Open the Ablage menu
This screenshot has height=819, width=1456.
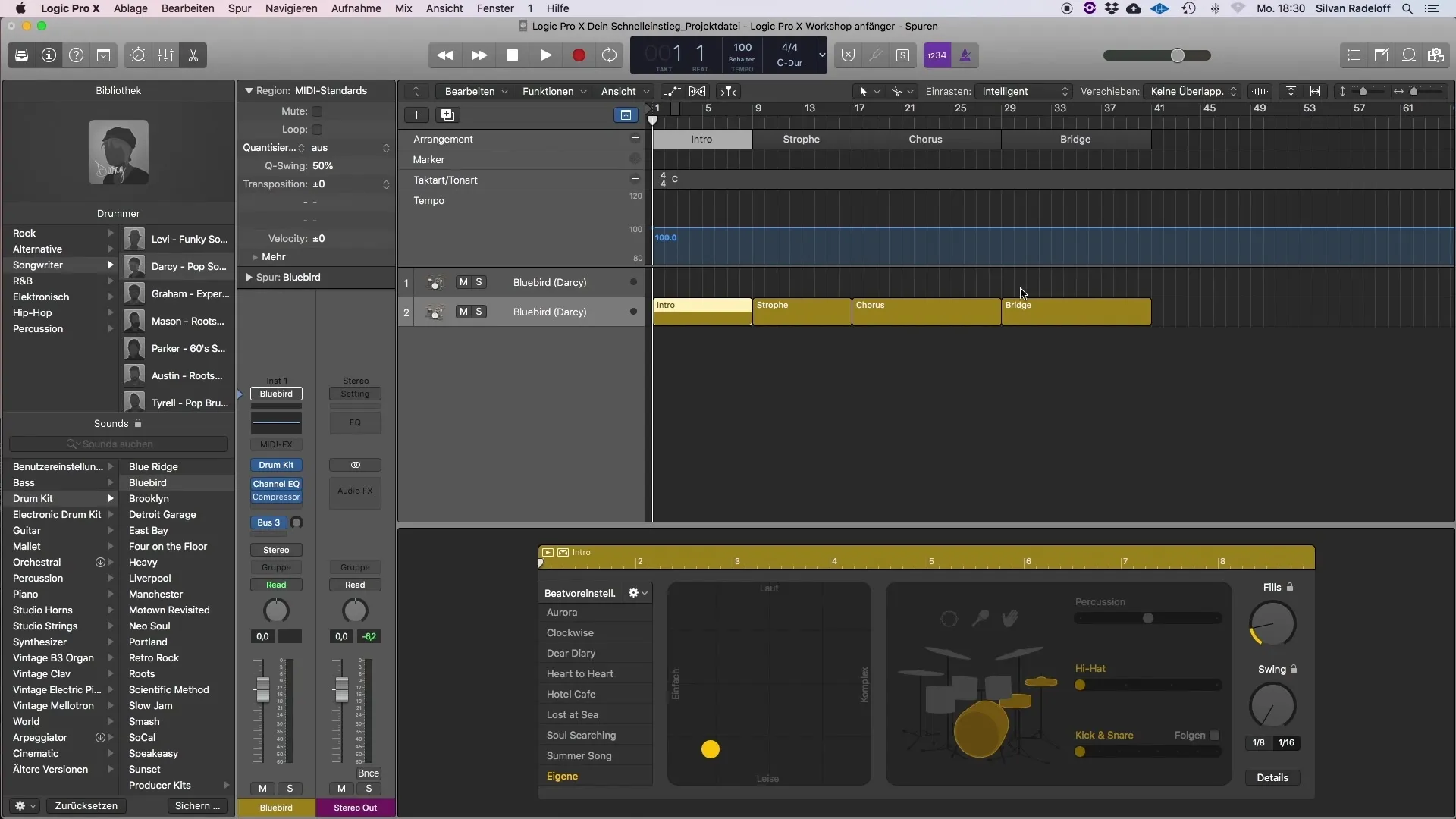point(130,8)
